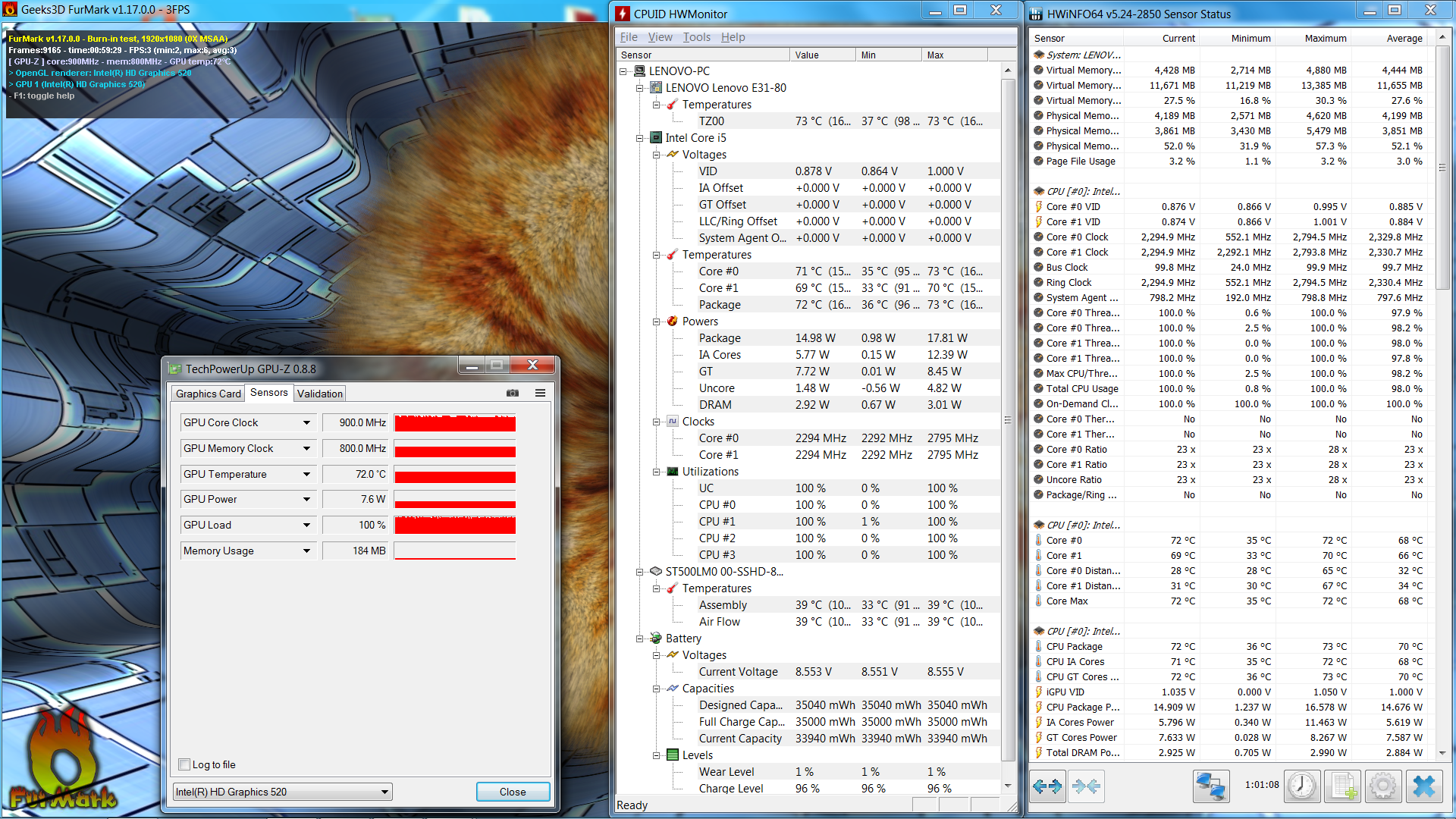This screenshot has width=1456, height=819.
Task: Click HWMonitor Value column header
Action: point(822,55)
